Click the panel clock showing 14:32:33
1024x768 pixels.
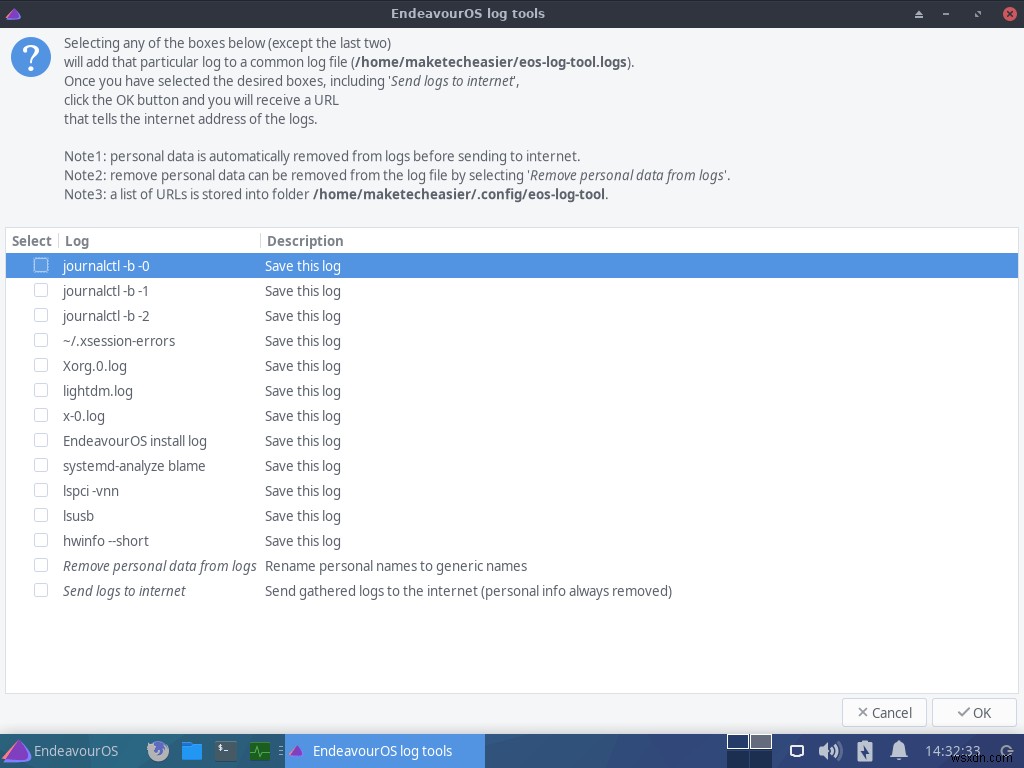point(953,751)
